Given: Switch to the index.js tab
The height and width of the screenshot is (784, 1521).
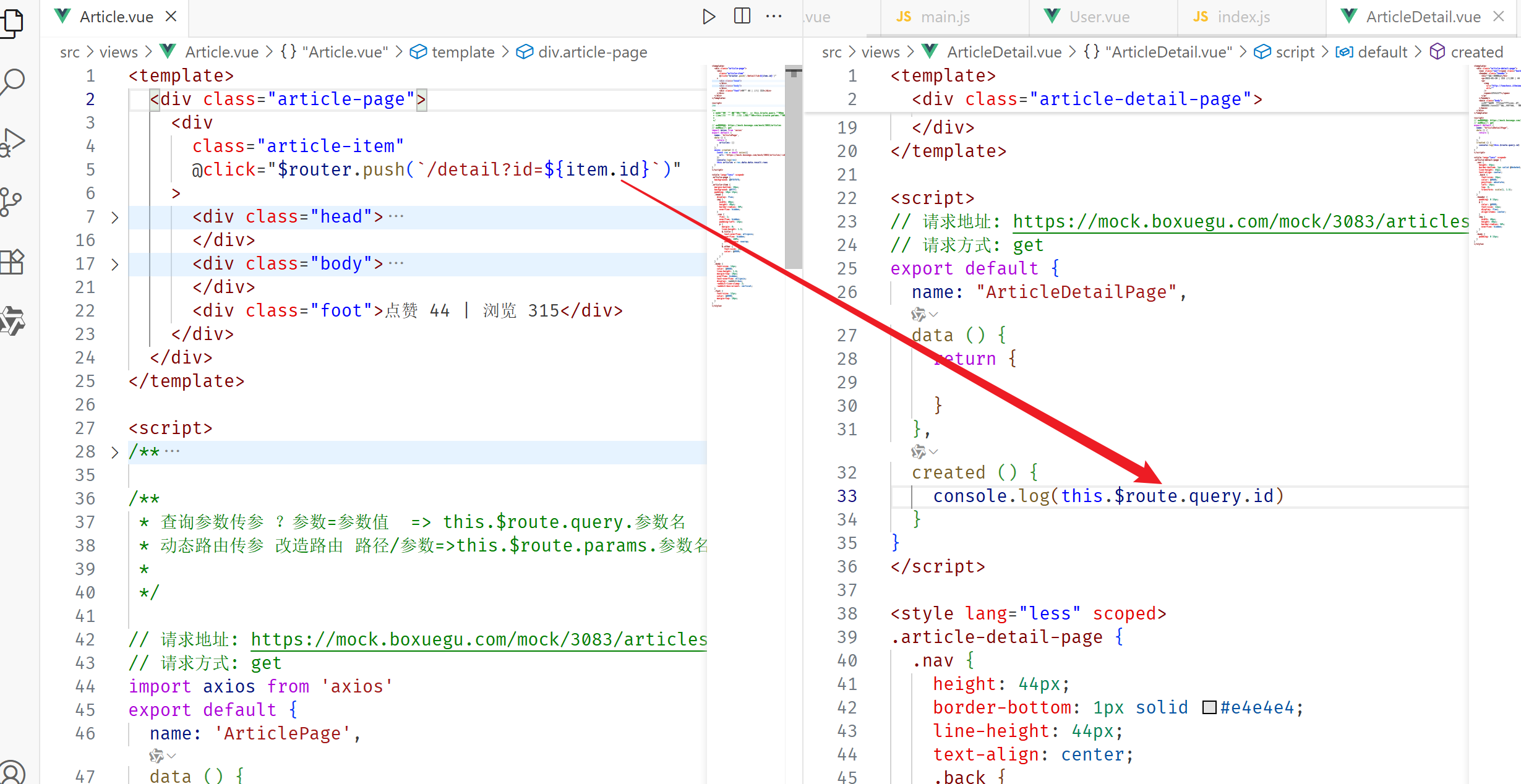Looking at the screenshot, I should point(1243,17).
